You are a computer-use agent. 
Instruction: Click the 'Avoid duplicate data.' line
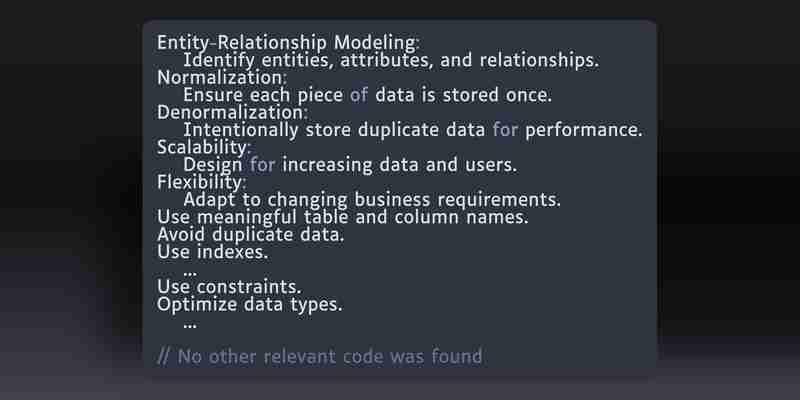[251, 235]
